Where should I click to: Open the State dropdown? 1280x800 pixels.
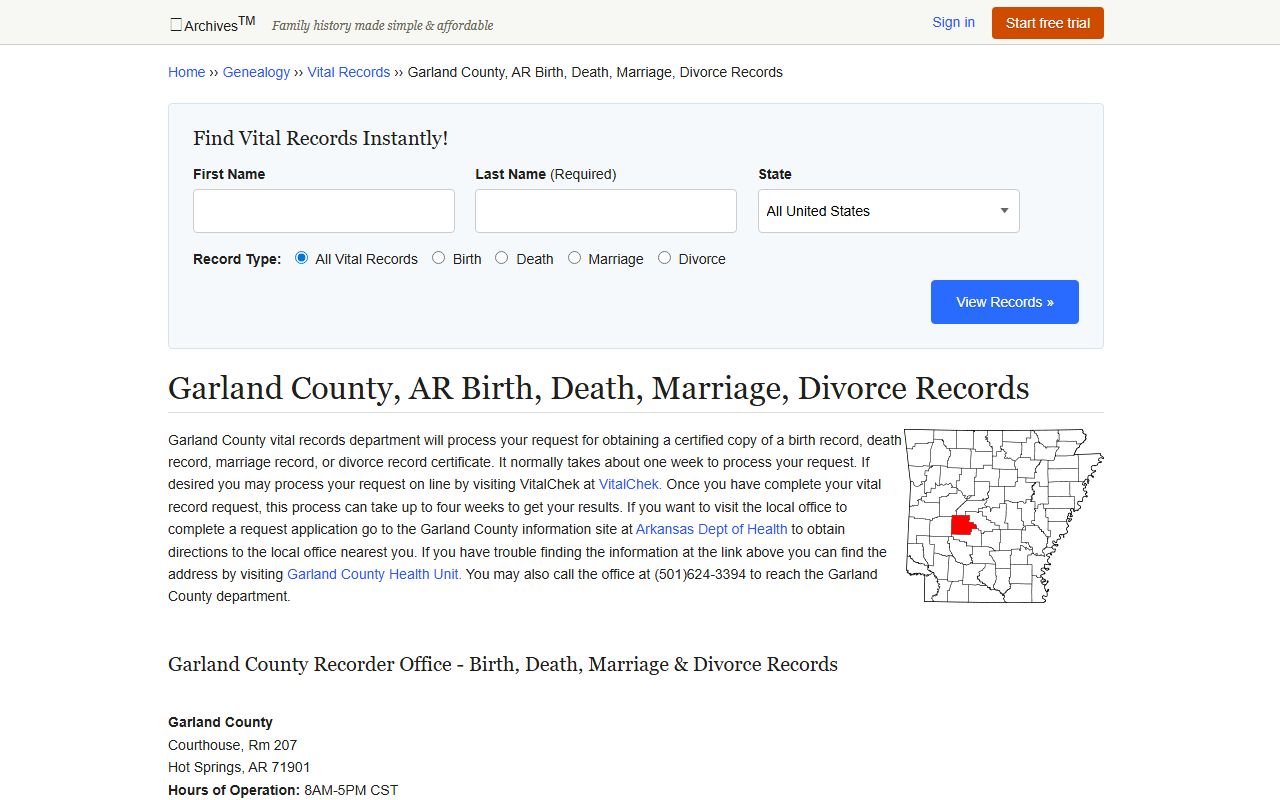coord(889,211)
